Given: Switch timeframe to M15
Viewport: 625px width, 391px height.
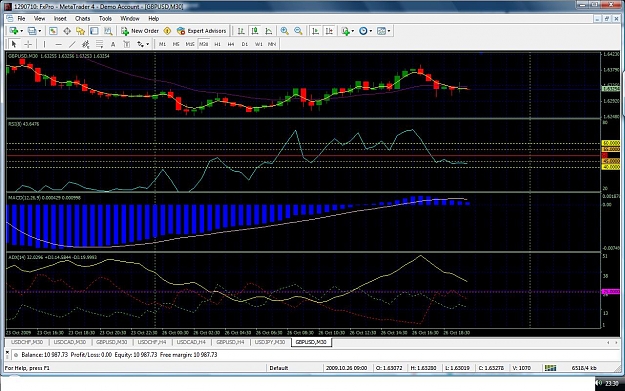Looking at the screenshot, I should click(x=190, y=44).
